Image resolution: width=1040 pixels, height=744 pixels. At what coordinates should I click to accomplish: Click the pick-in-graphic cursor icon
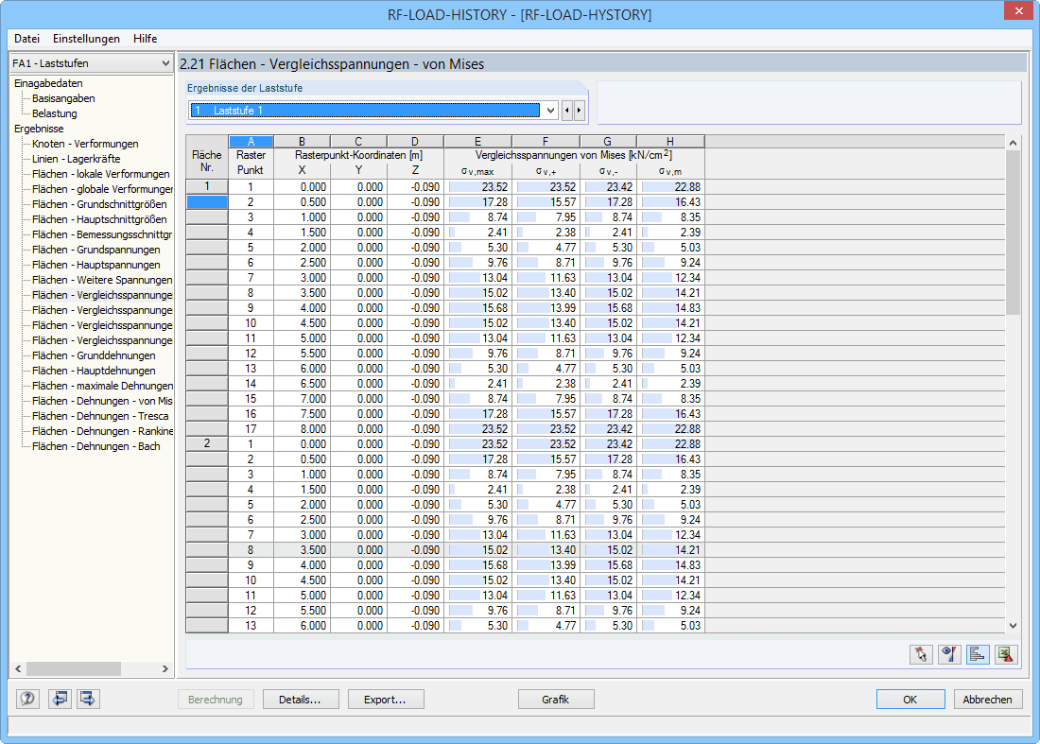921,654
